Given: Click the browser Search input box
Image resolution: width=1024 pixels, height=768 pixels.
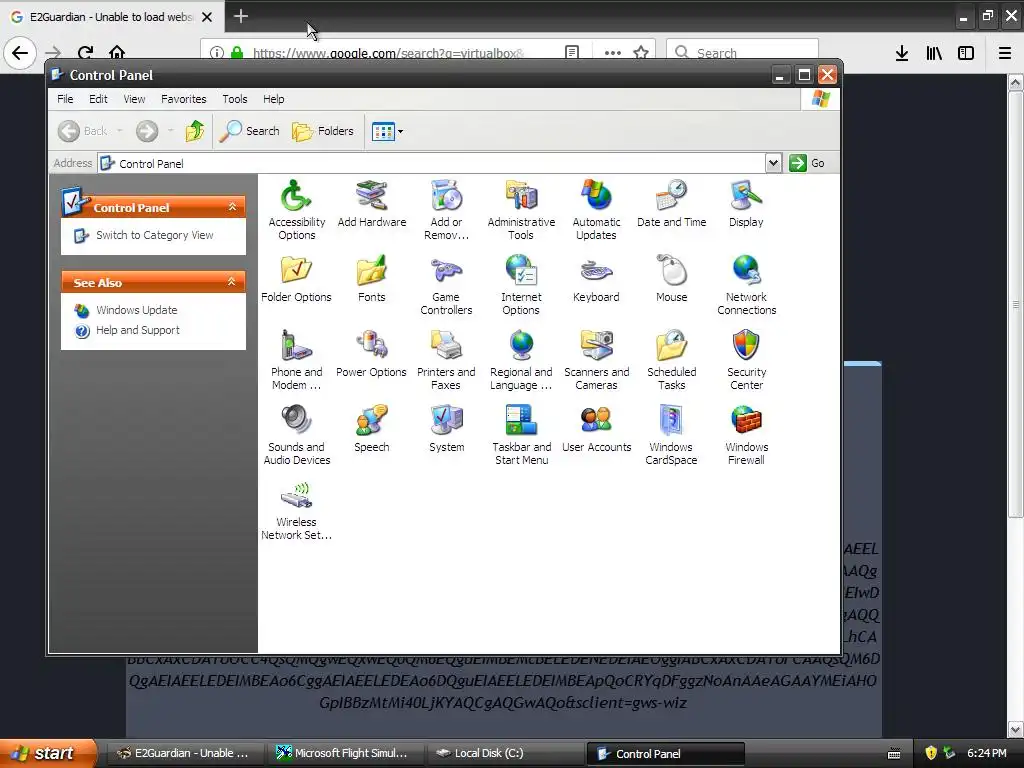Looking at the screenshot, I should coord(742,52).
